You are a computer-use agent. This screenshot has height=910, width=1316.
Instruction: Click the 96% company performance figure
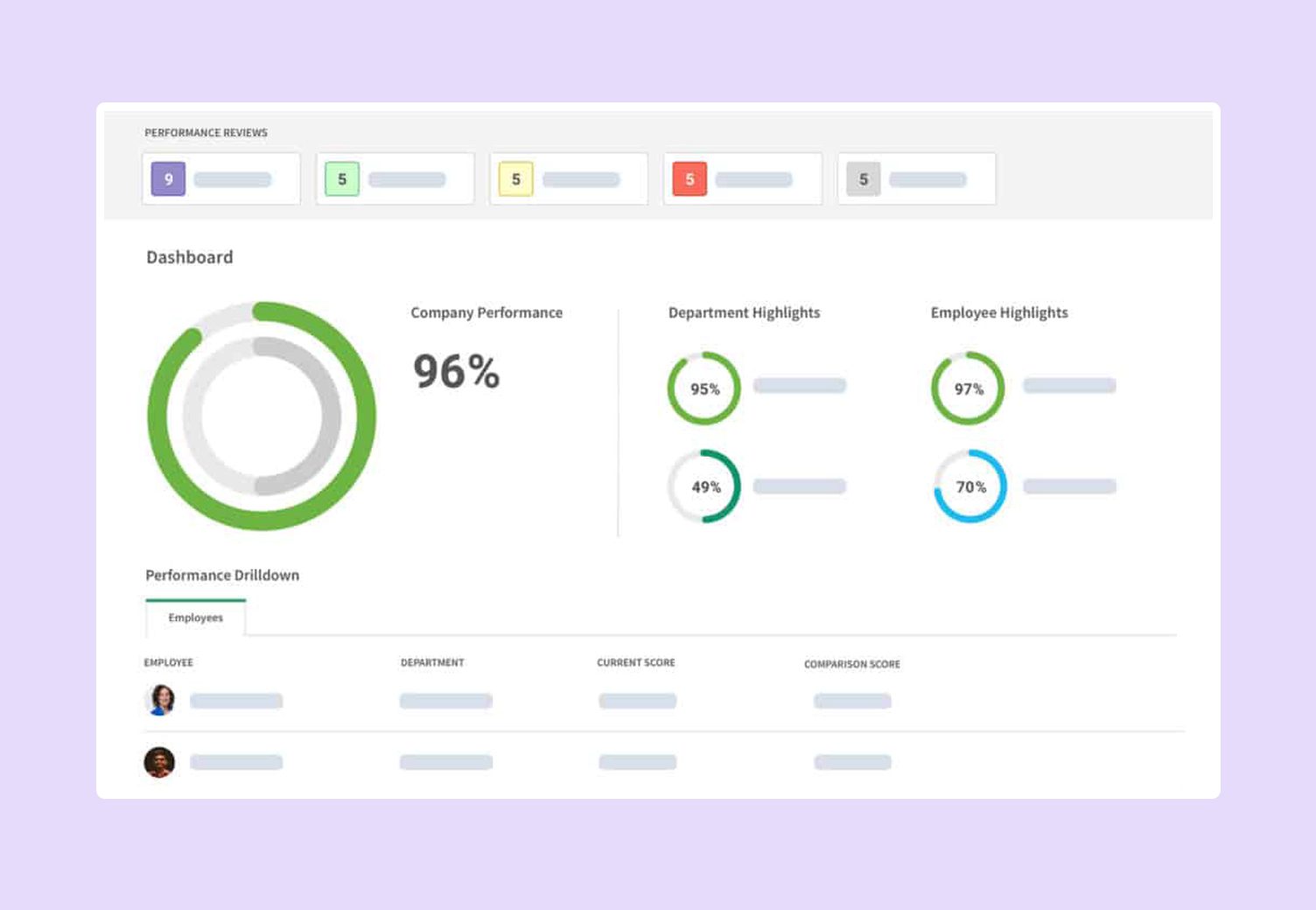[457, 371]
